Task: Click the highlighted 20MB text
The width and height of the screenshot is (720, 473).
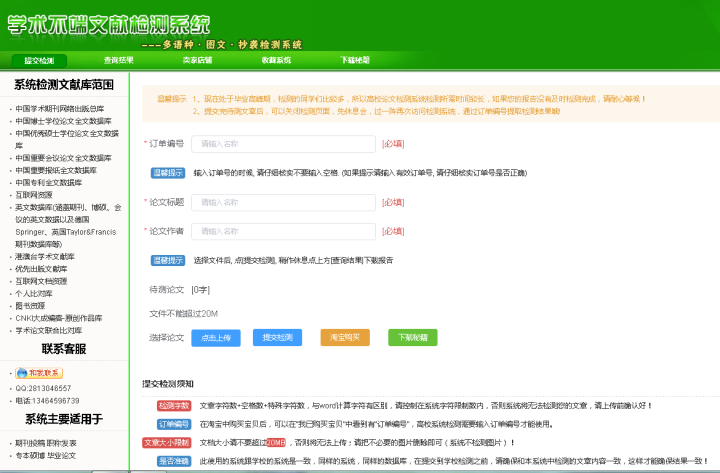Action: pos(276,443)
